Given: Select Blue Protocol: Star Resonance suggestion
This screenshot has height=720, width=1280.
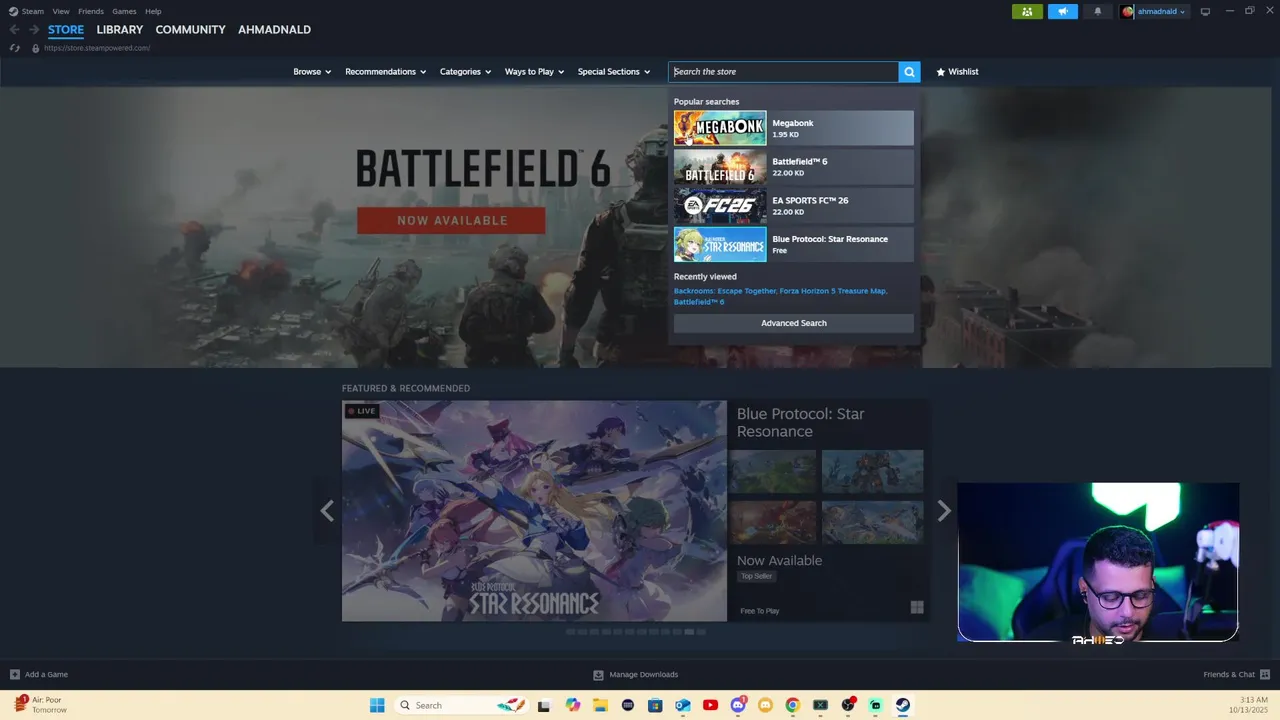Looking at the screenshot, I should point(793,244).
